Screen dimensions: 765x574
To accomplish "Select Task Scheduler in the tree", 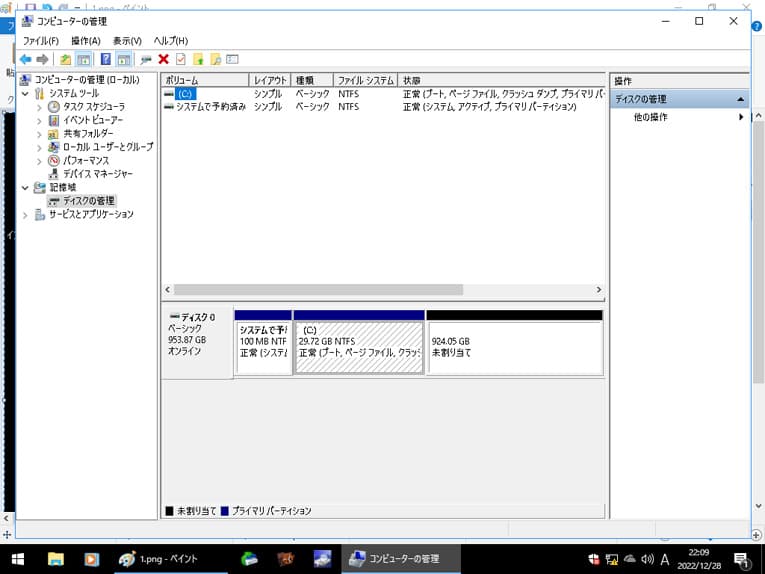I will tap(93, 106).
